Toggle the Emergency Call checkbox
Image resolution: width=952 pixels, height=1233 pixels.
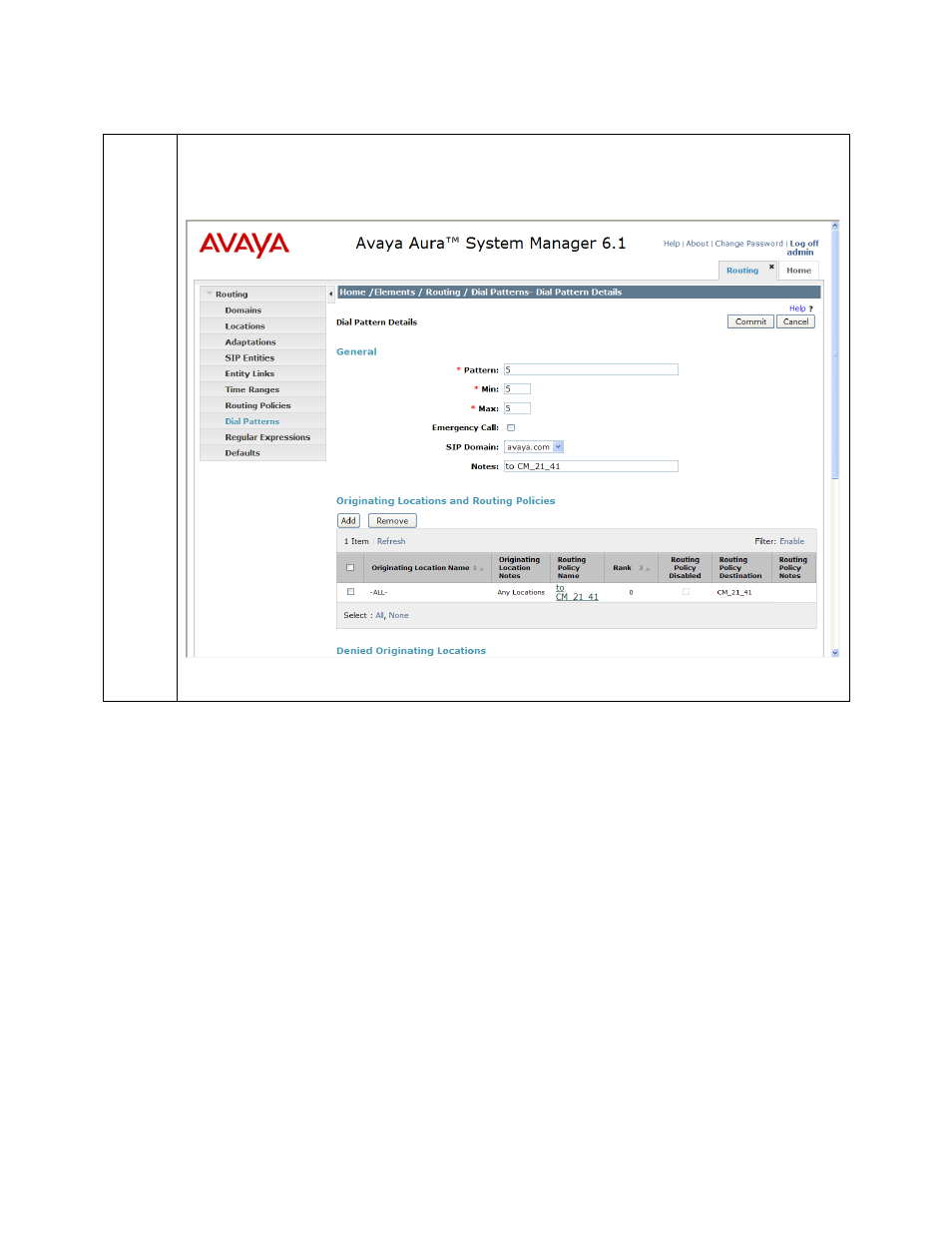(511, 427)
